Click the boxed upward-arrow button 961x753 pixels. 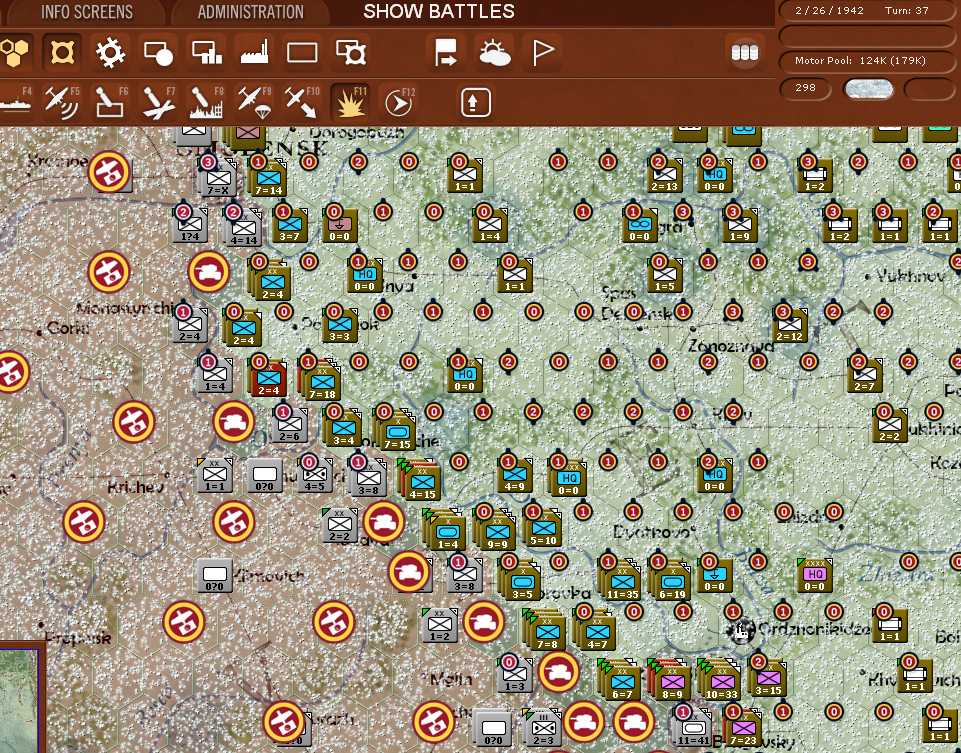point(476,102)
